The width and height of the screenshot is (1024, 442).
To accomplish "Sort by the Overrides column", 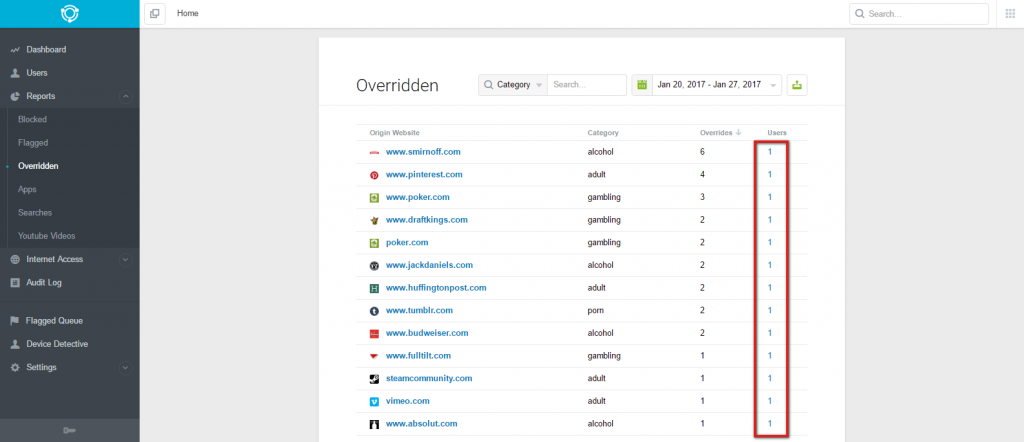I will coord(720,133).
